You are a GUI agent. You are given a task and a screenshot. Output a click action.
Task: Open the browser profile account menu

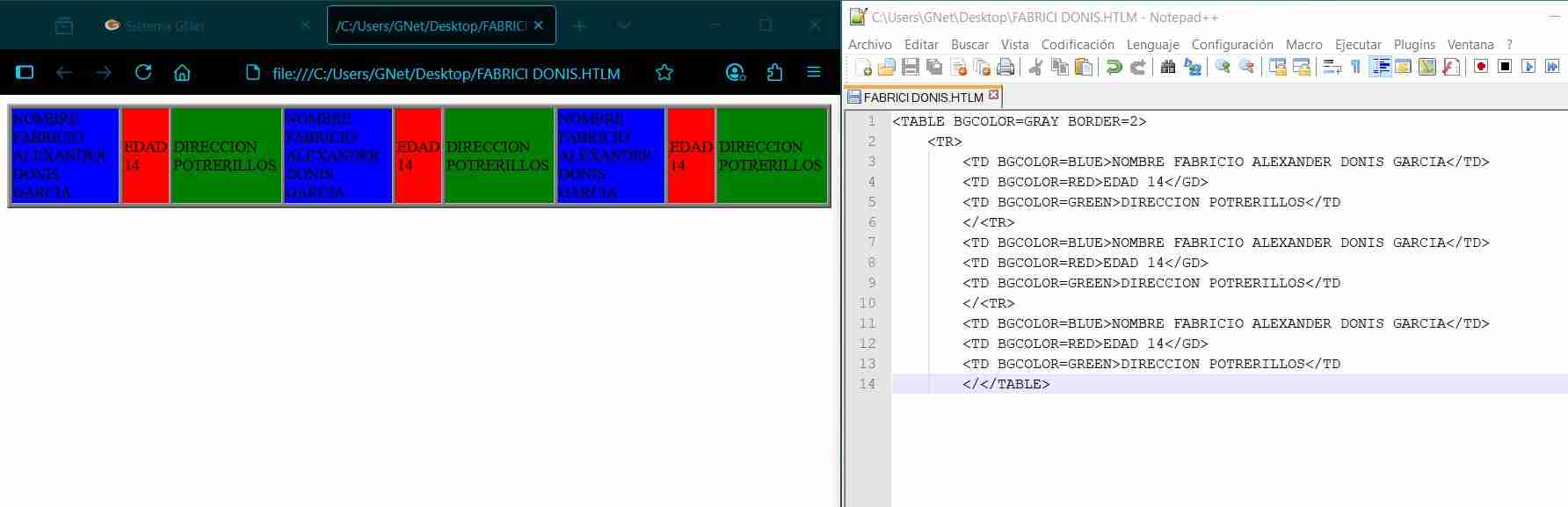[736, 73]
